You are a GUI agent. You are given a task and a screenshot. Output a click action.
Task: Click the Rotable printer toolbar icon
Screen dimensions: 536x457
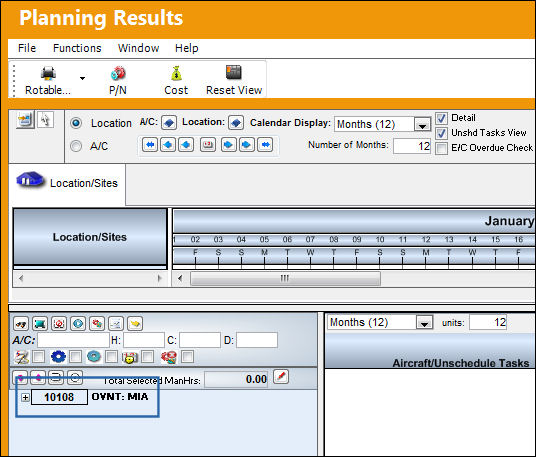(x=48, y=73)
